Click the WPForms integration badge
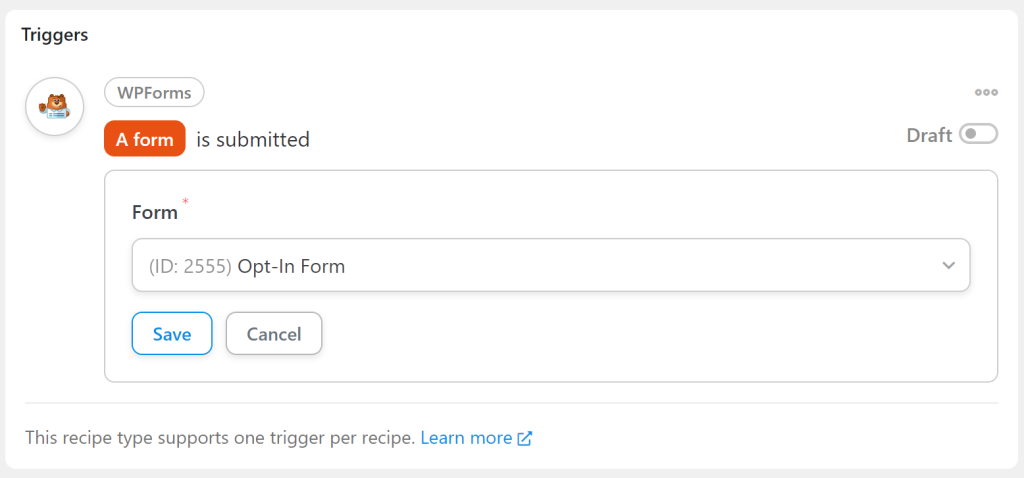This screenshot has width=1024, height=478. coord(154,93)
